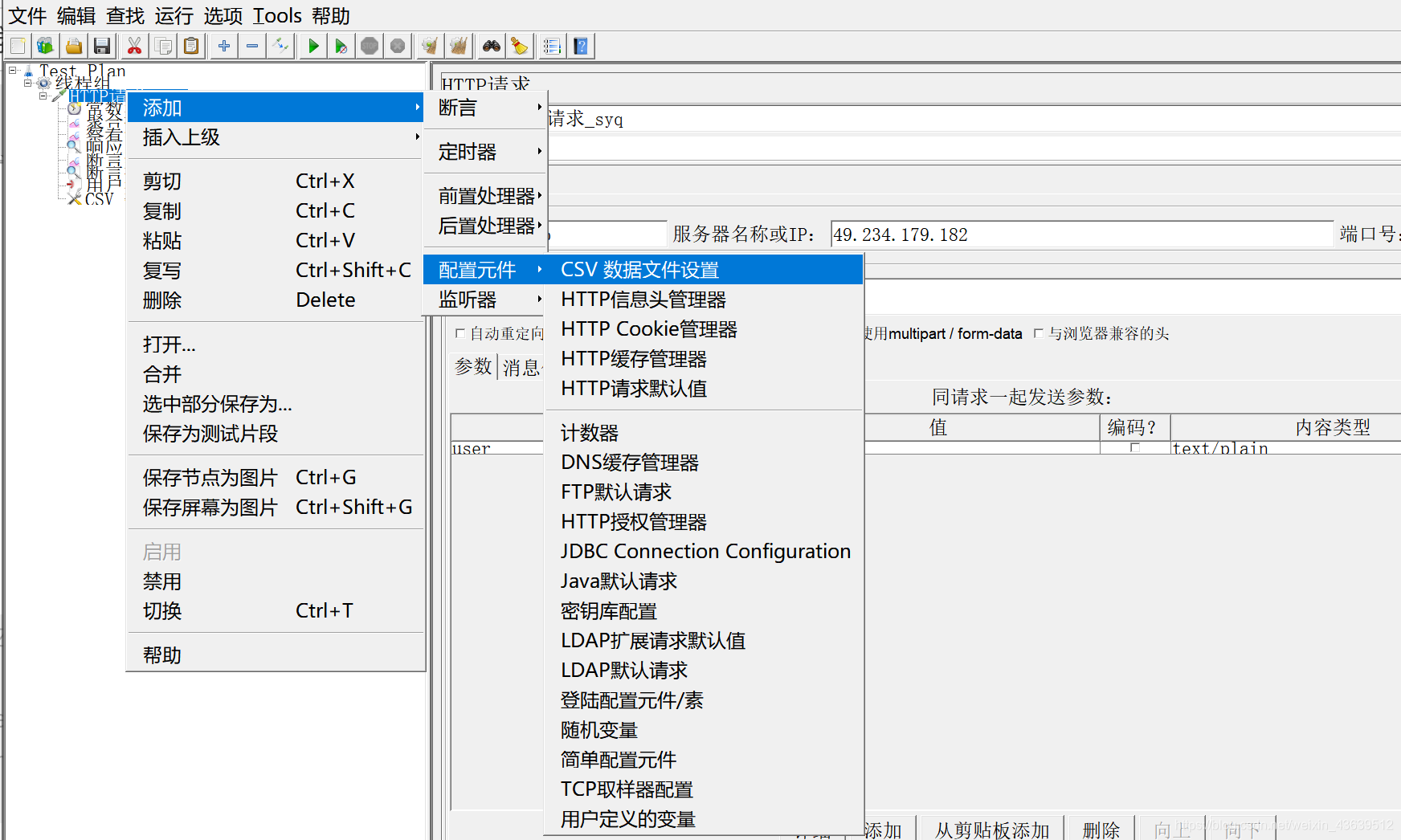Viewport: 1401px width, 840px height.
Task: Click the Reset search brush icon
Action: click(520, 47)
